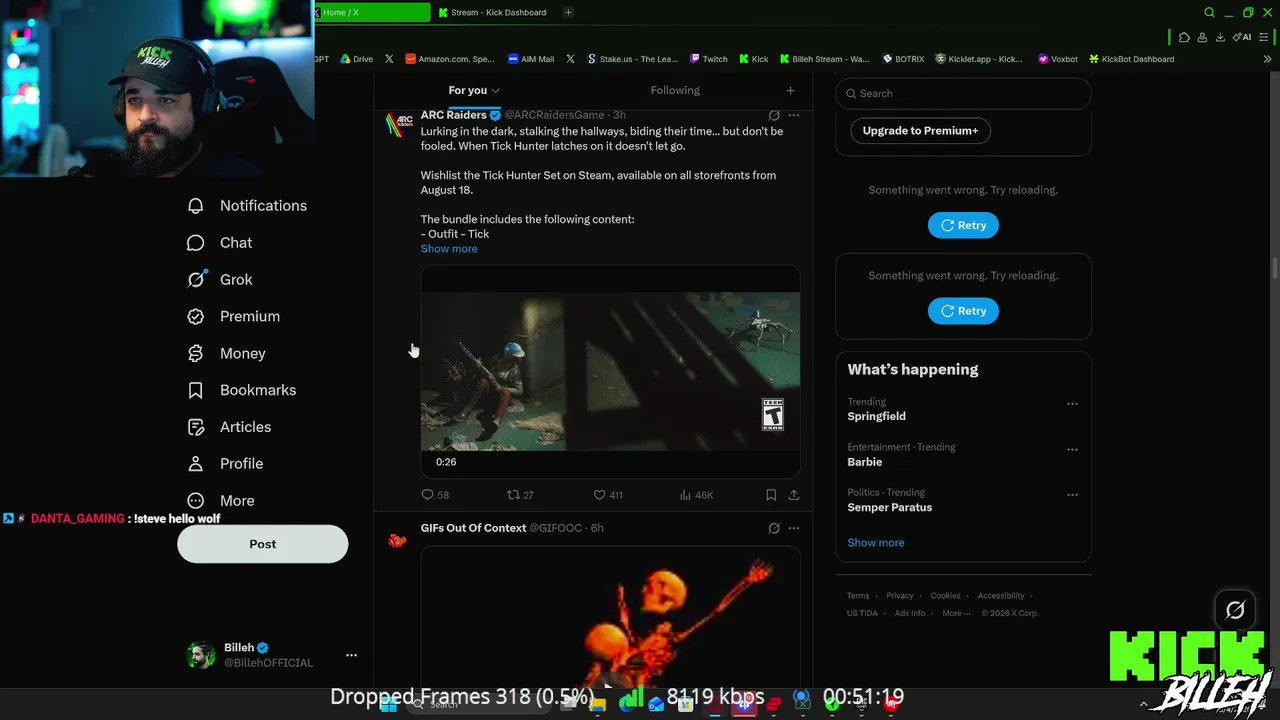This screenshot has width=1280, height=720.
Task: Click Grok icon on GIFs Out Of Context post
Action: 774,528
